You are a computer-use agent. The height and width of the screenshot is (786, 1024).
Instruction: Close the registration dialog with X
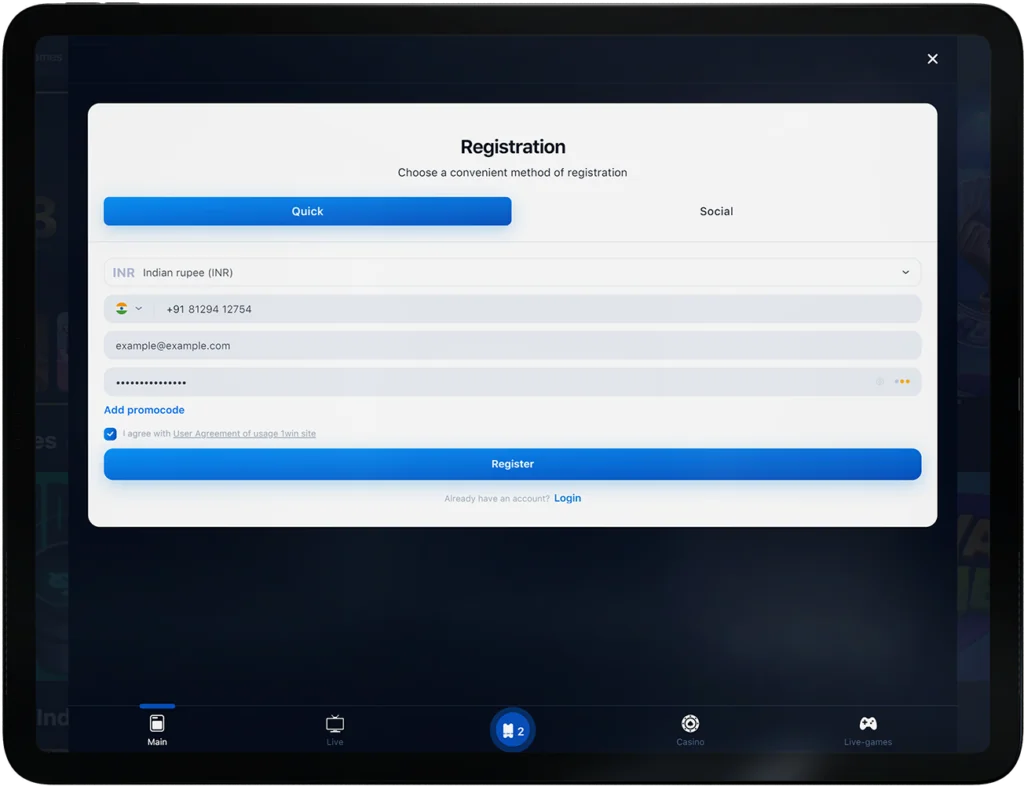[x=933, y=59]
